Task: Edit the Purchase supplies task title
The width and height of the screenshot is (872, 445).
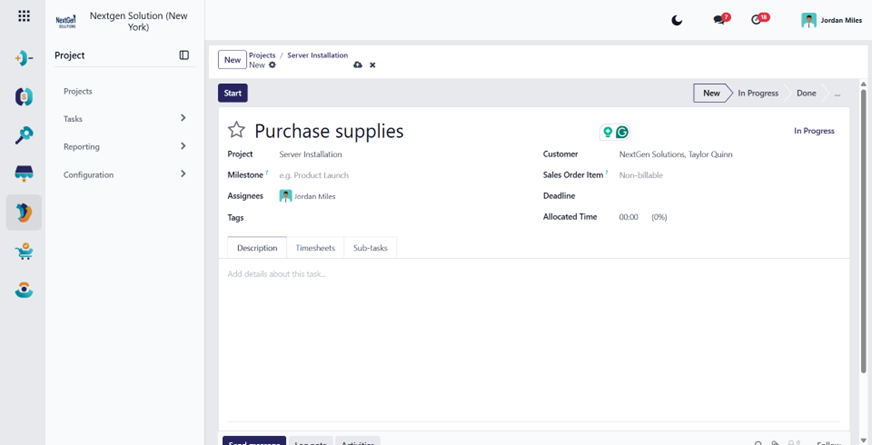Action: [329, 131]
